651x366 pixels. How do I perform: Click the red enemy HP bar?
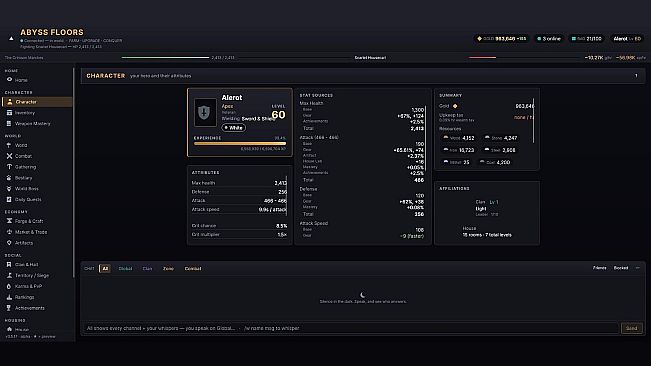pyautogui.click(x=482, y=58)
